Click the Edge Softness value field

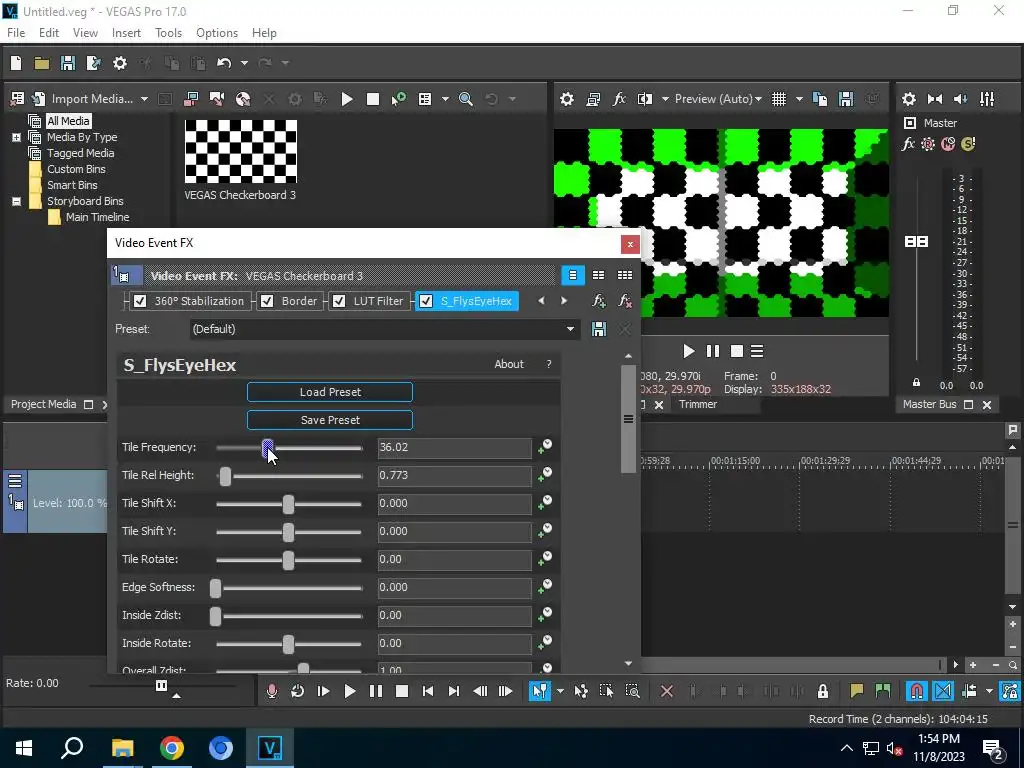[455, 588]
